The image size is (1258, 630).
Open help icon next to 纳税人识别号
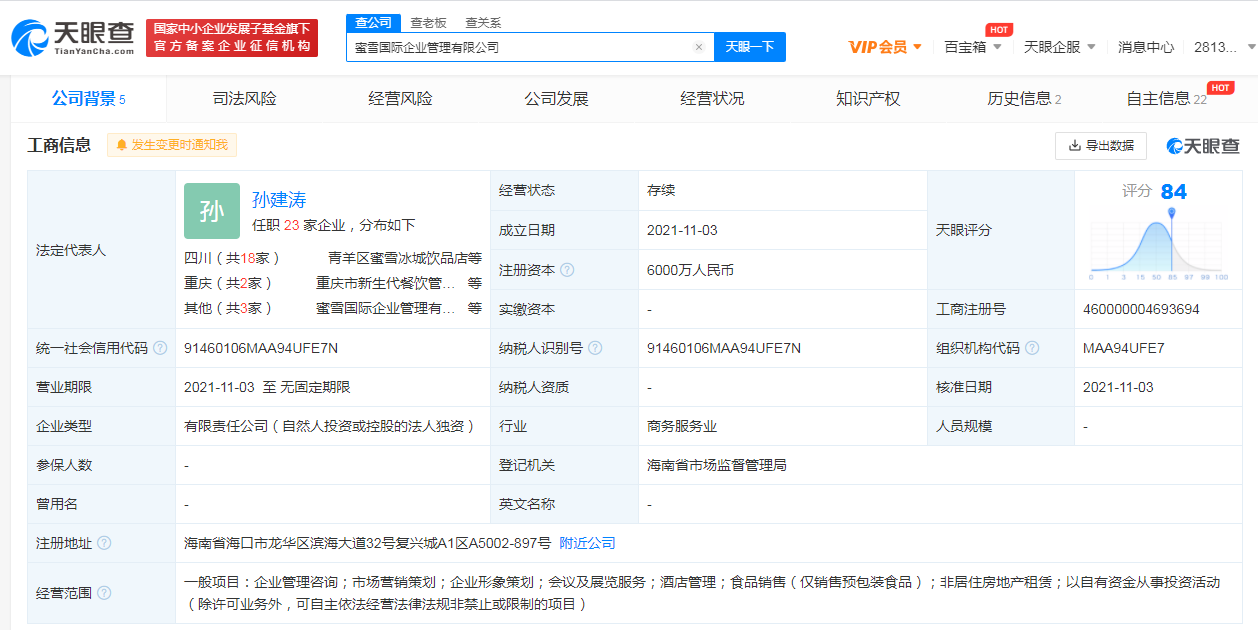pos(595,348)
